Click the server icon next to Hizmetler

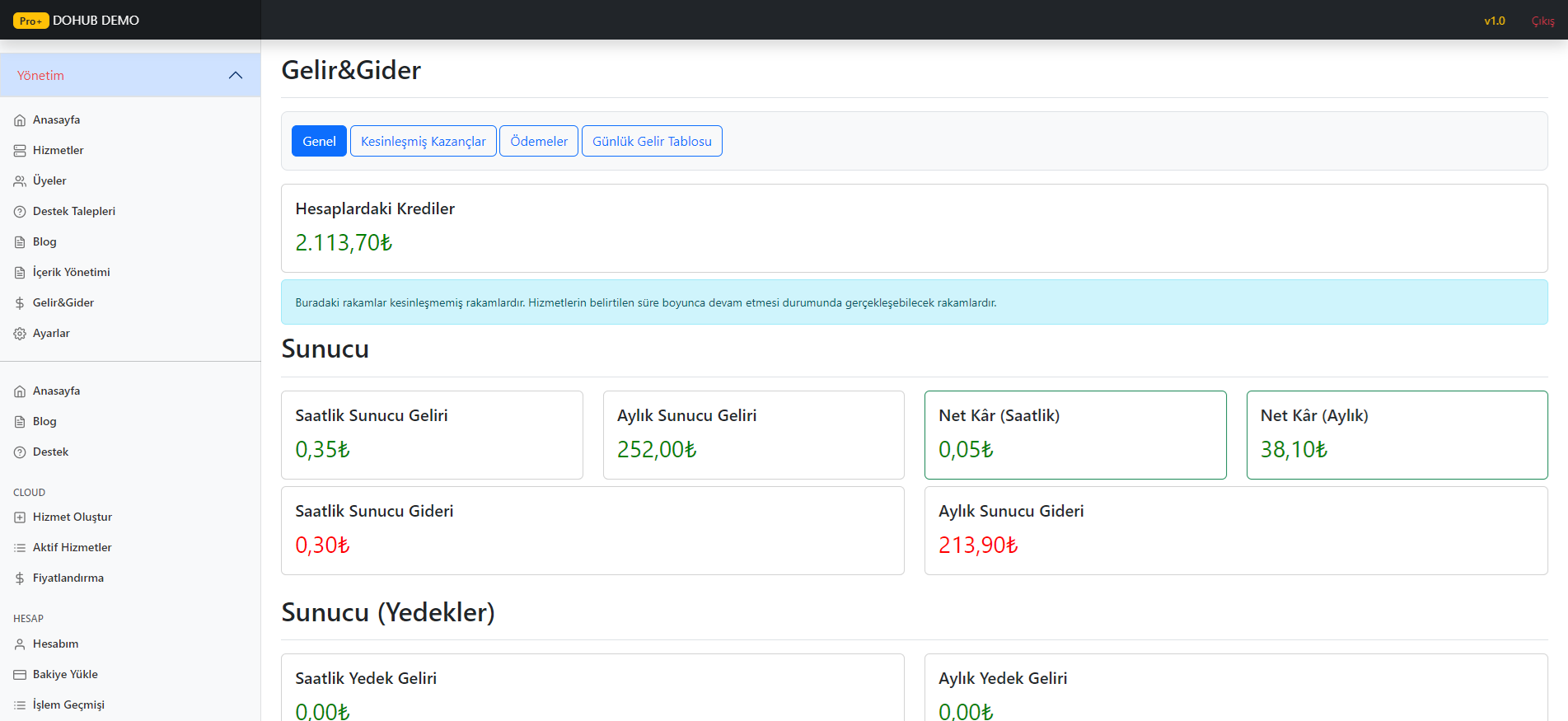click(20, 151)
